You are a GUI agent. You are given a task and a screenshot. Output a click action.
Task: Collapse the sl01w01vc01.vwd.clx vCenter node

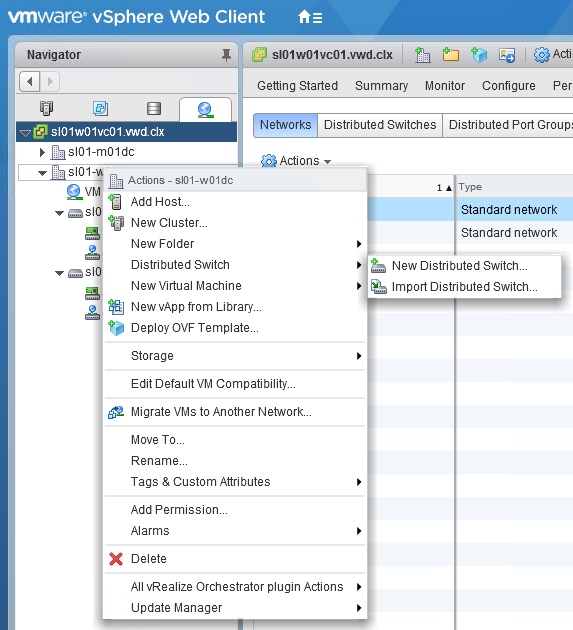point(25,133)
